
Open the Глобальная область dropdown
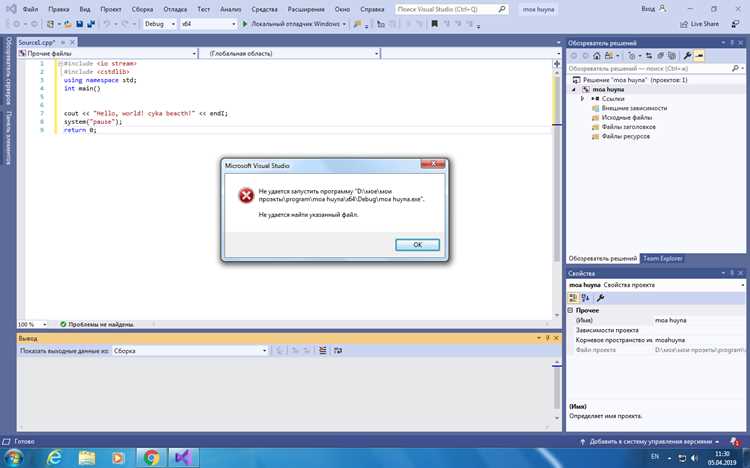[290, 54]
